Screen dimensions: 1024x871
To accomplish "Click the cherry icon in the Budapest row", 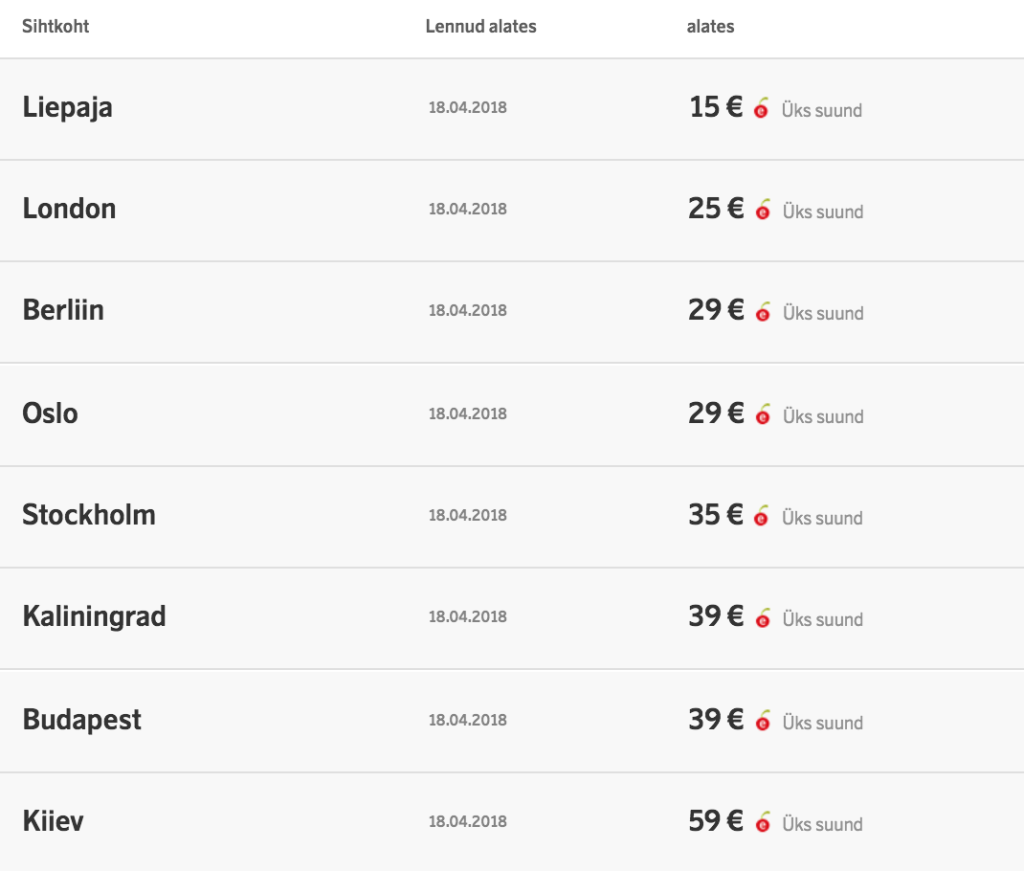I will click(763, 721).
